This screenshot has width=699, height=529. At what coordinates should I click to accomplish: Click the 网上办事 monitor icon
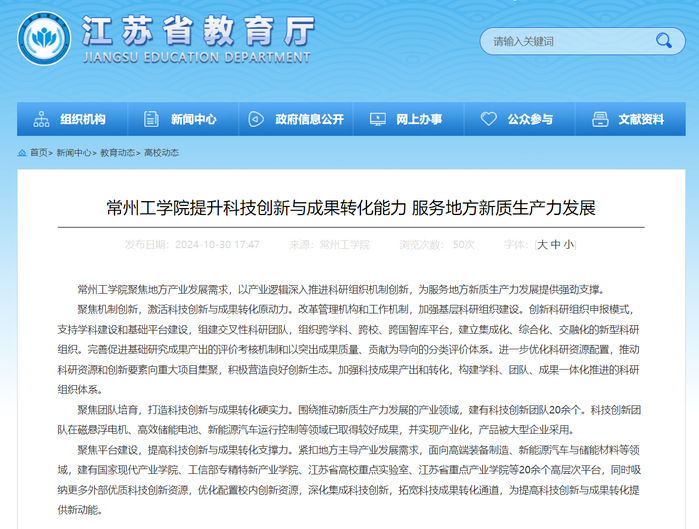tap(378, 119)
